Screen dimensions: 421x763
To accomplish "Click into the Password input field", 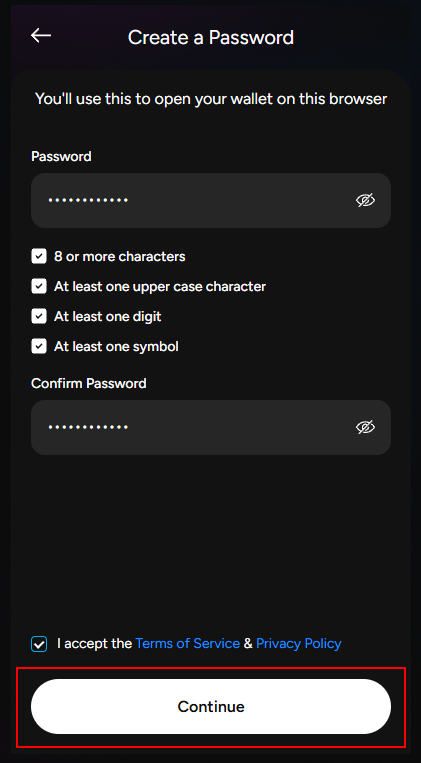I will tap(211, 200).
